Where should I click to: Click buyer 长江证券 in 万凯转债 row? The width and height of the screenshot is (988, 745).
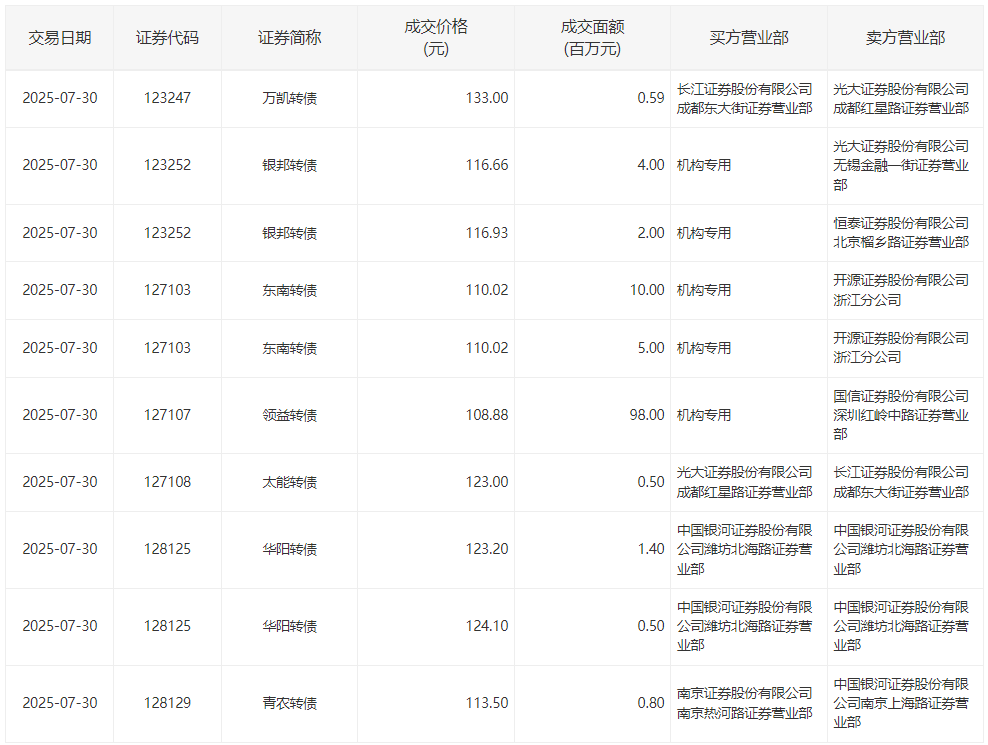tap(744, 99)
